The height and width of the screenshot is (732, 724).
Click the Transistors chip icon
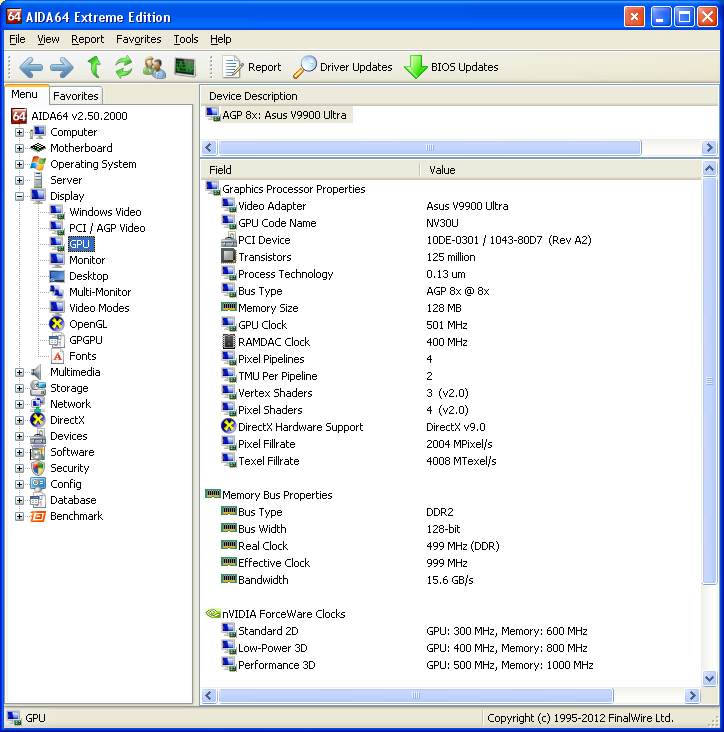(228, 256)
